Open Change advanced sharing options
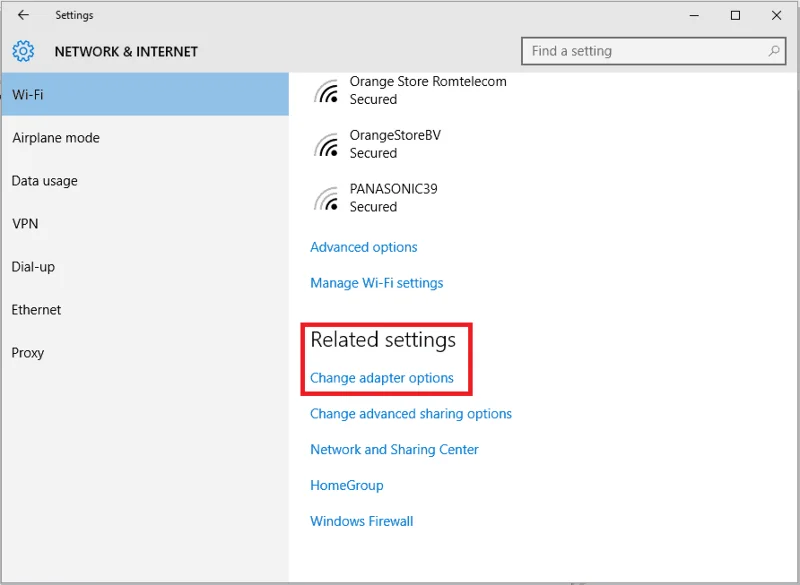Screen dimensions: 800x585 click(x=411, y=414)
